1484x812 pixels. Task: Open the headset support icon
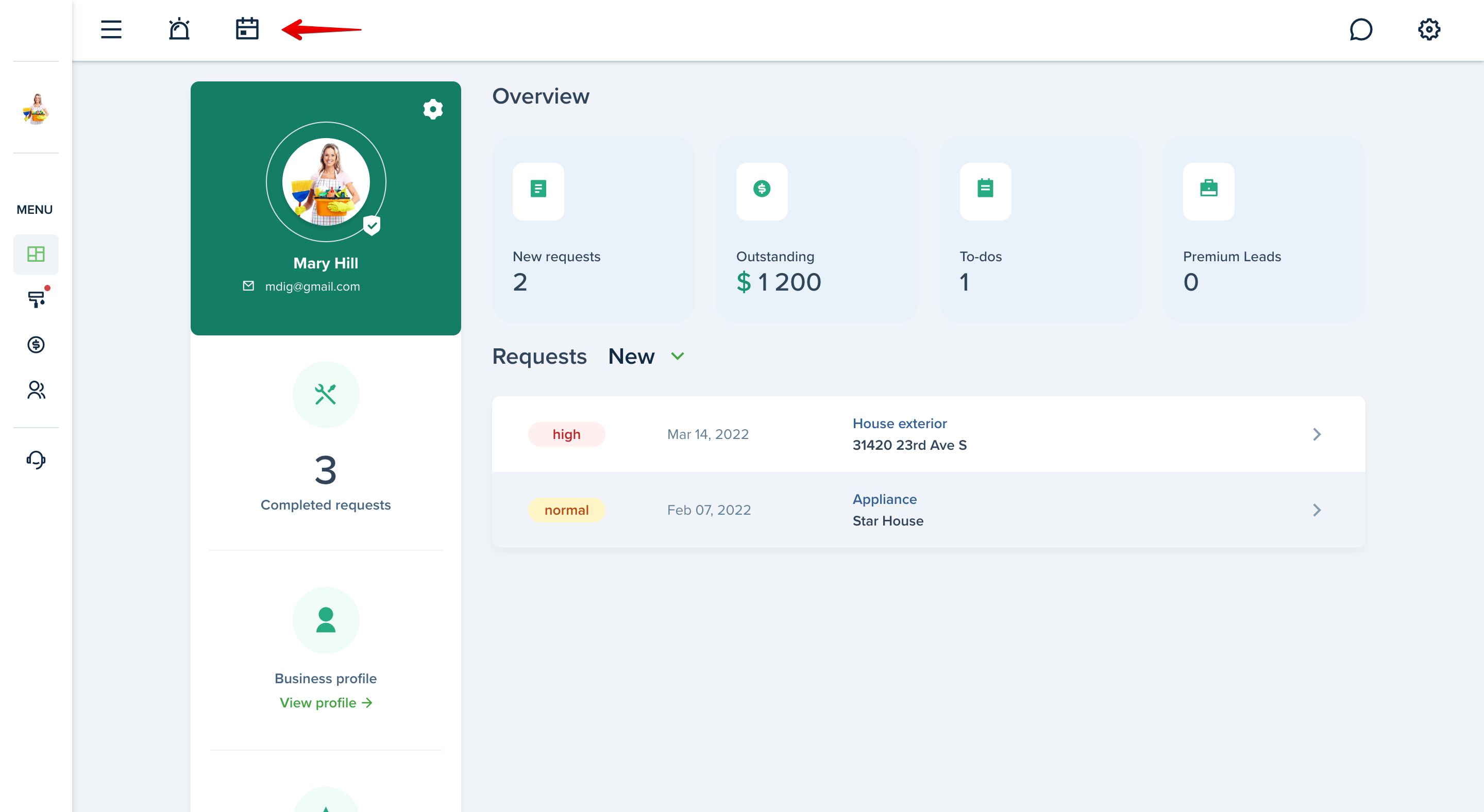(36, 460)
